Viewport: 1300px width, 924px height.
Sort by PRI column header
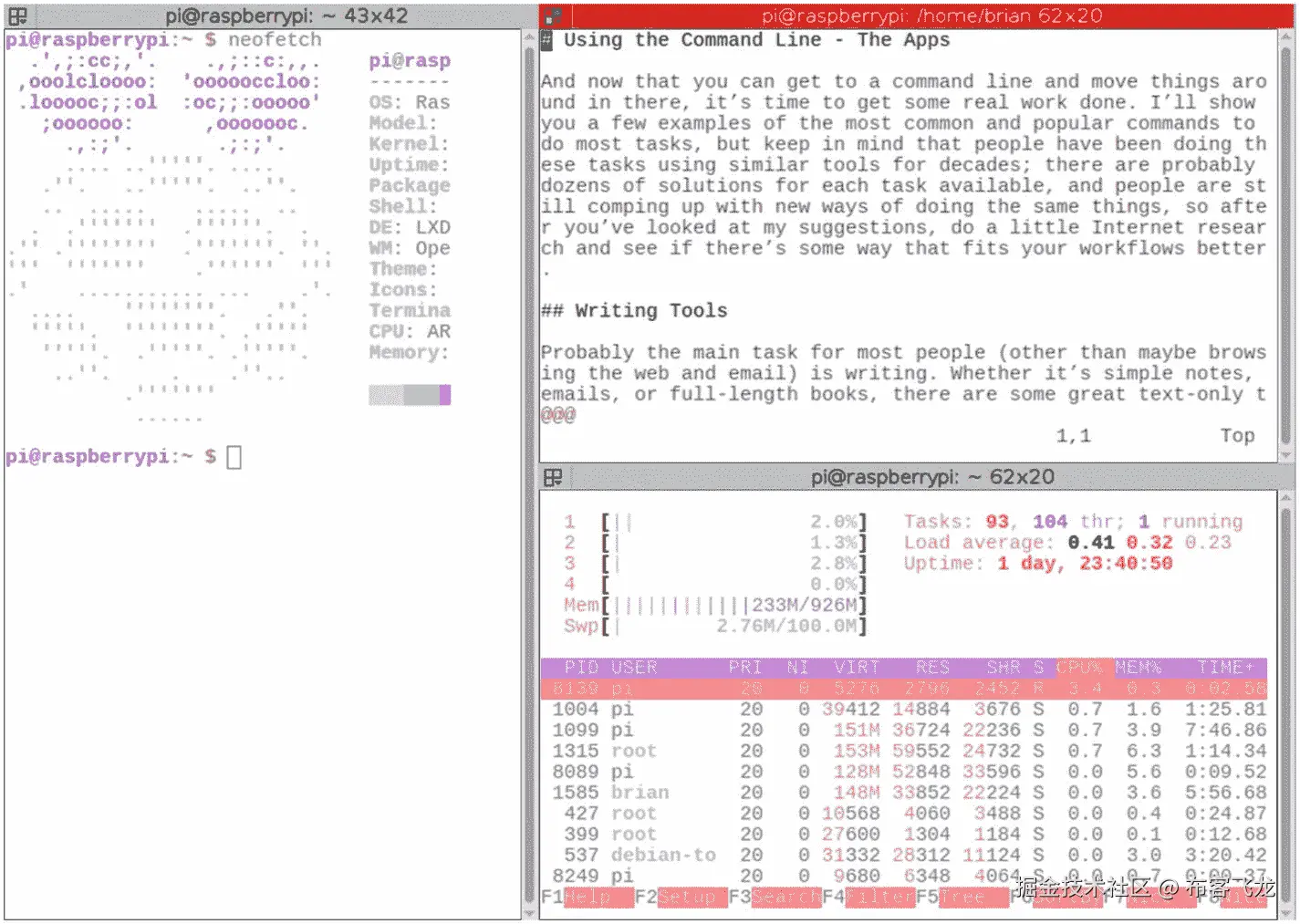744,667
